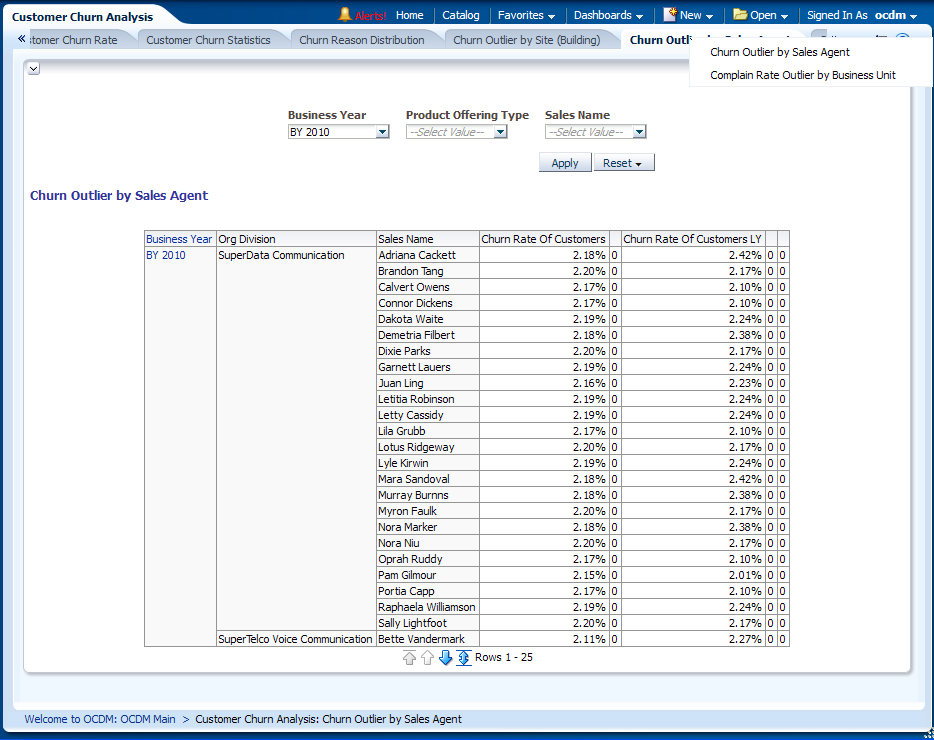Collapse the prompt section toggle
934x740 pixels.
(x=33, y=68)
